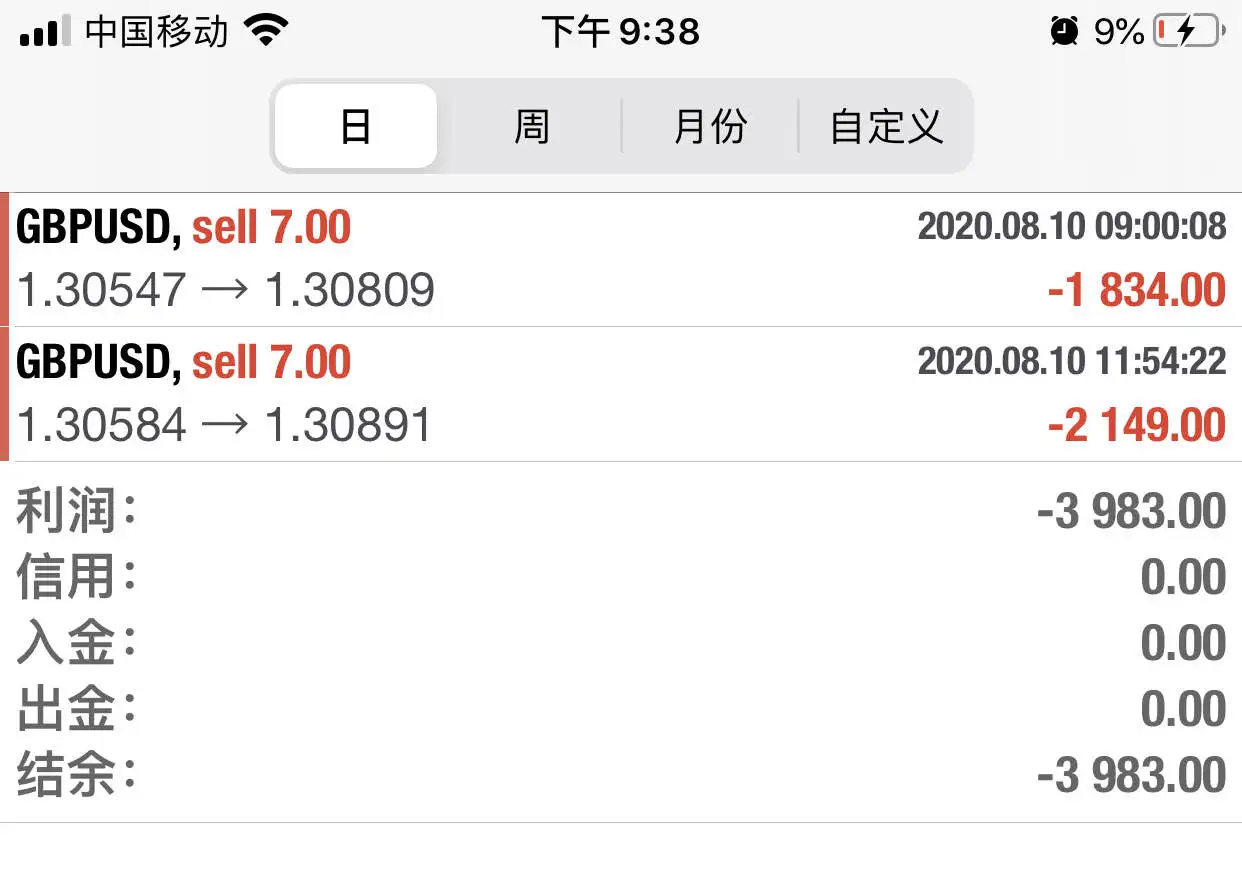Tap the 利润 profit summary row

[x=621, y=511]
